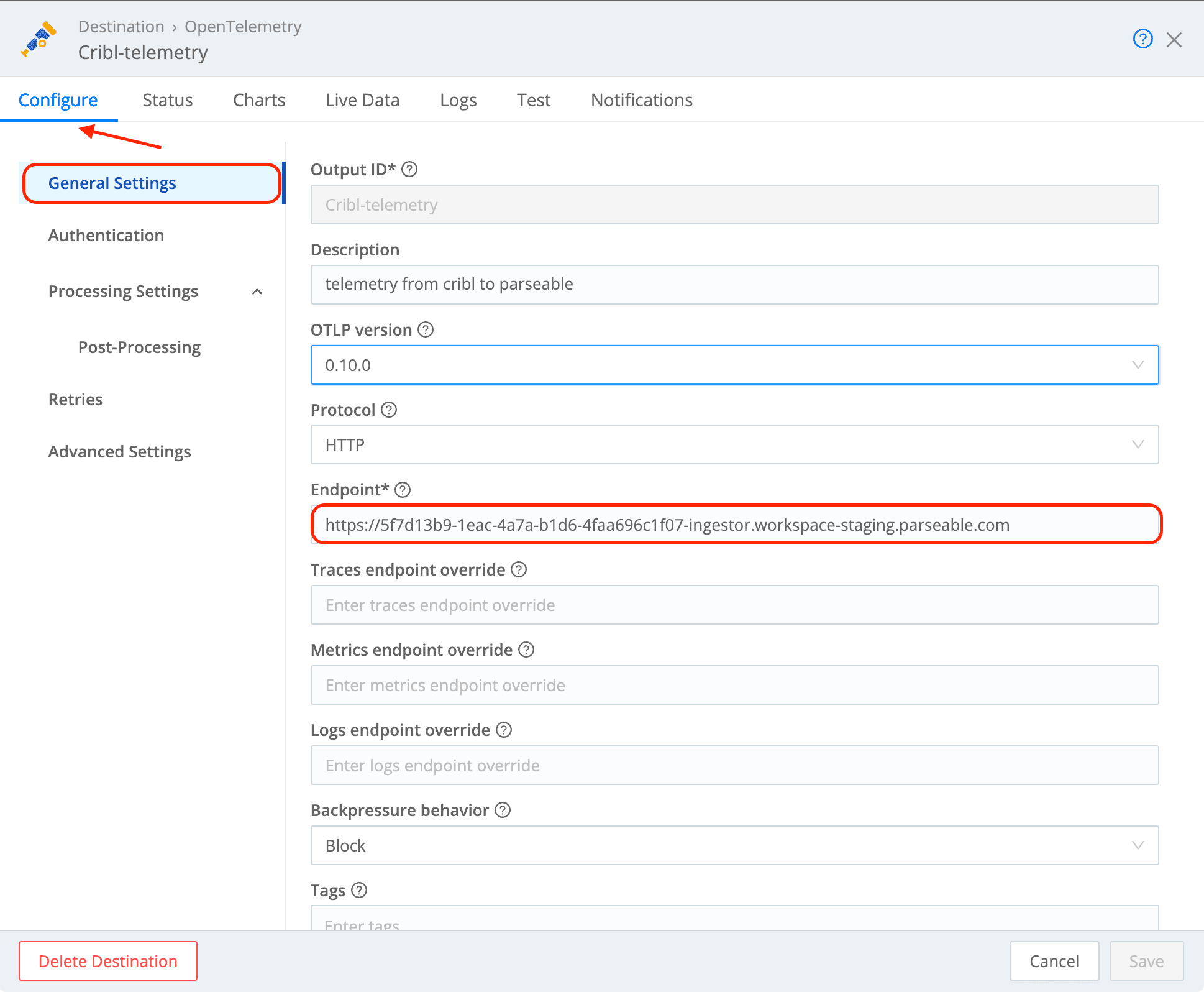The height and width of the screenshot is (992, 1204).
Task: Open the OTLP version dropdown
Action: (x=1138, y=365)
